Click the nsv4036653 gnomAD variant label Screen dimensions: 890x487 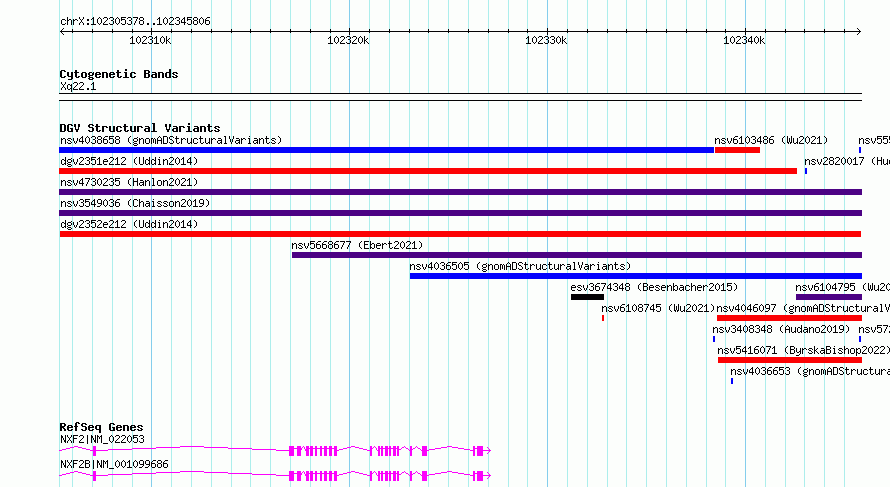point(810,371)
